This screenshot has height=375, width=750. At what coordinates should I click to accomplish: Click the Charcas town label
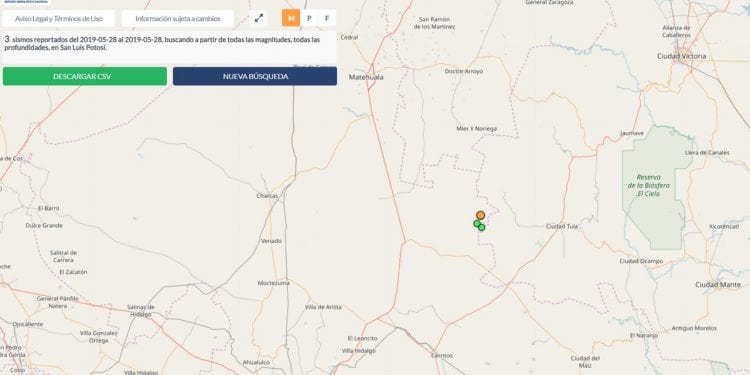(x=267, y=196)
